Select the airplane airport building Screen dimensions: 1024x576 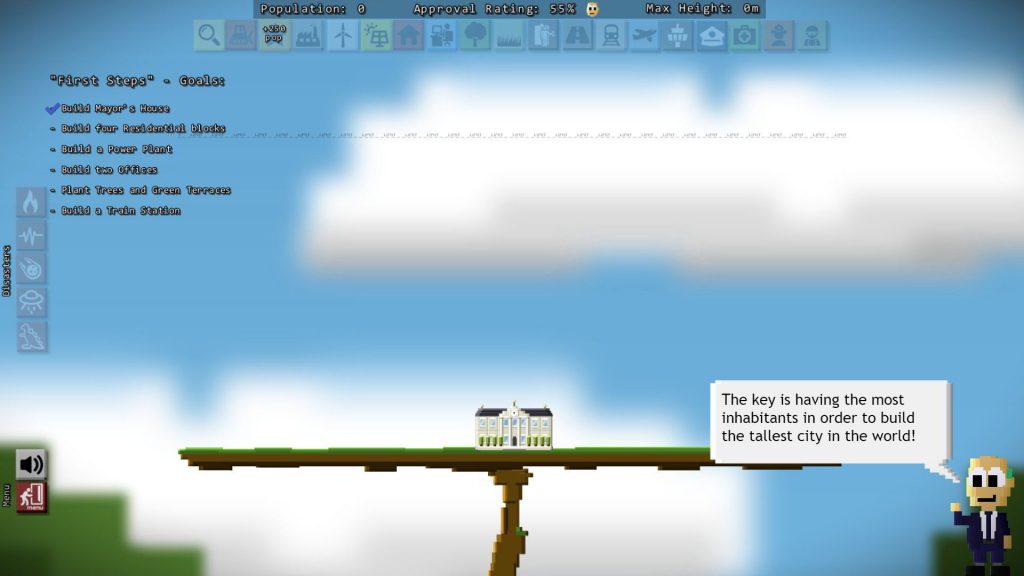[x=644, y=36]
